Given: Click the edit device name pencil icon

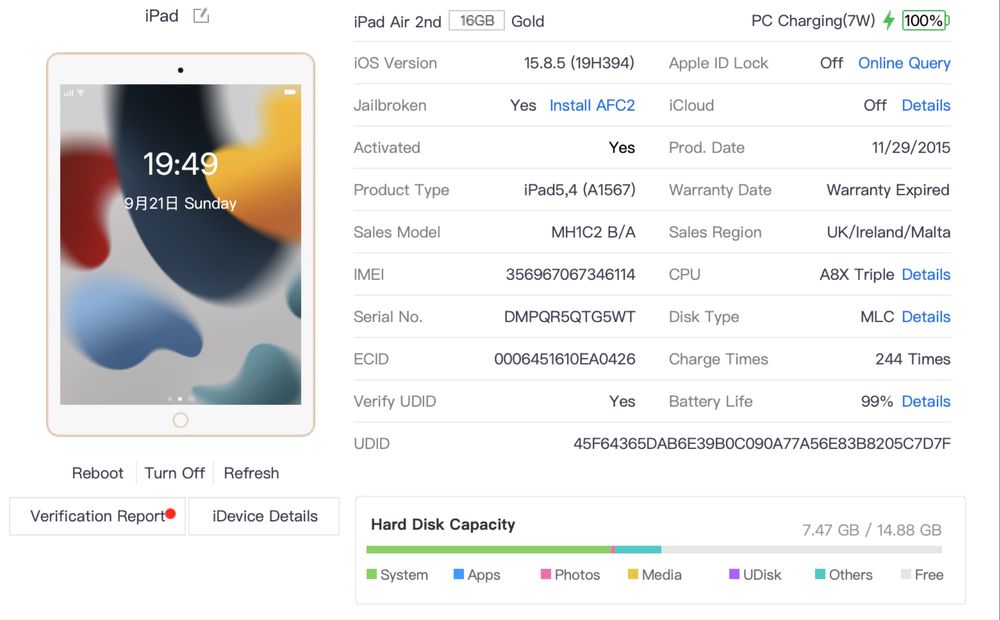Looking at the screenshot, I should [201, 15].
